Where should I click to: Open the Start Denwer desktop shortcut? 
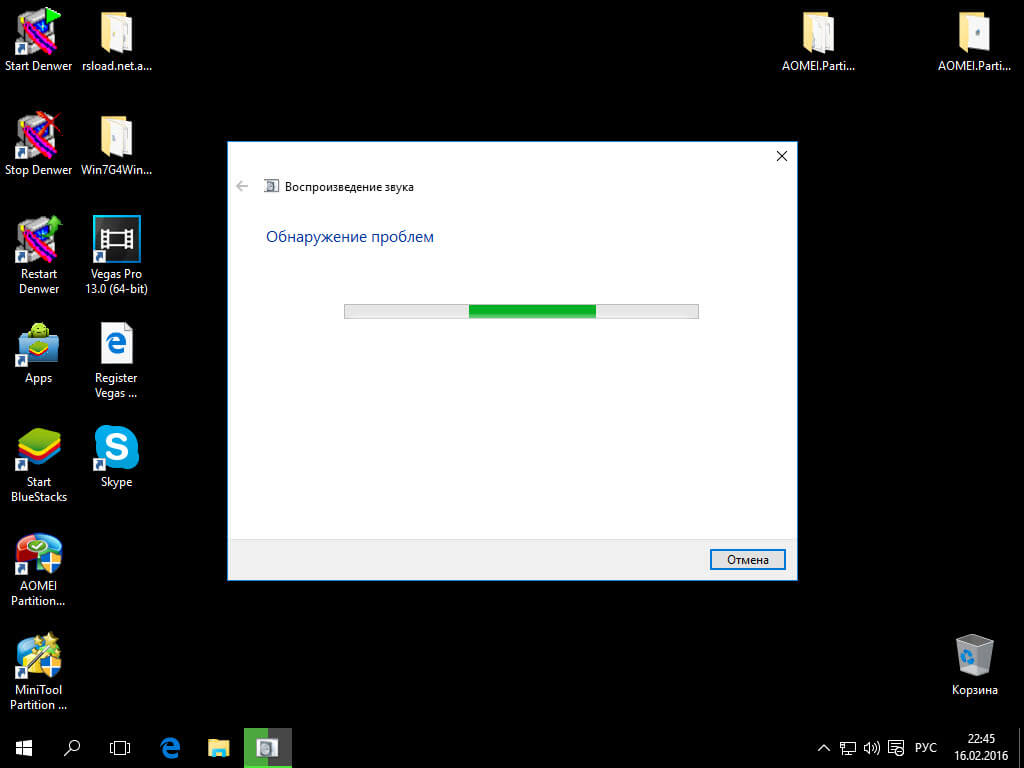pyautogui.click(x=38, y=35)
